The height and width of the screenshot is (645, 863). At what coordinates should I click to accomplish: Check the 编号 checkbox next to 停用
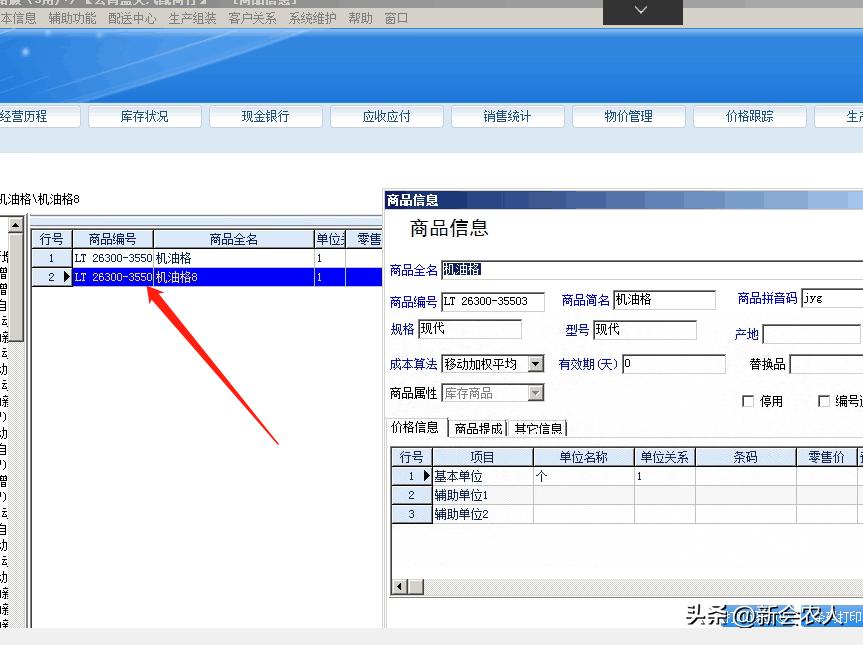(825, 400)
